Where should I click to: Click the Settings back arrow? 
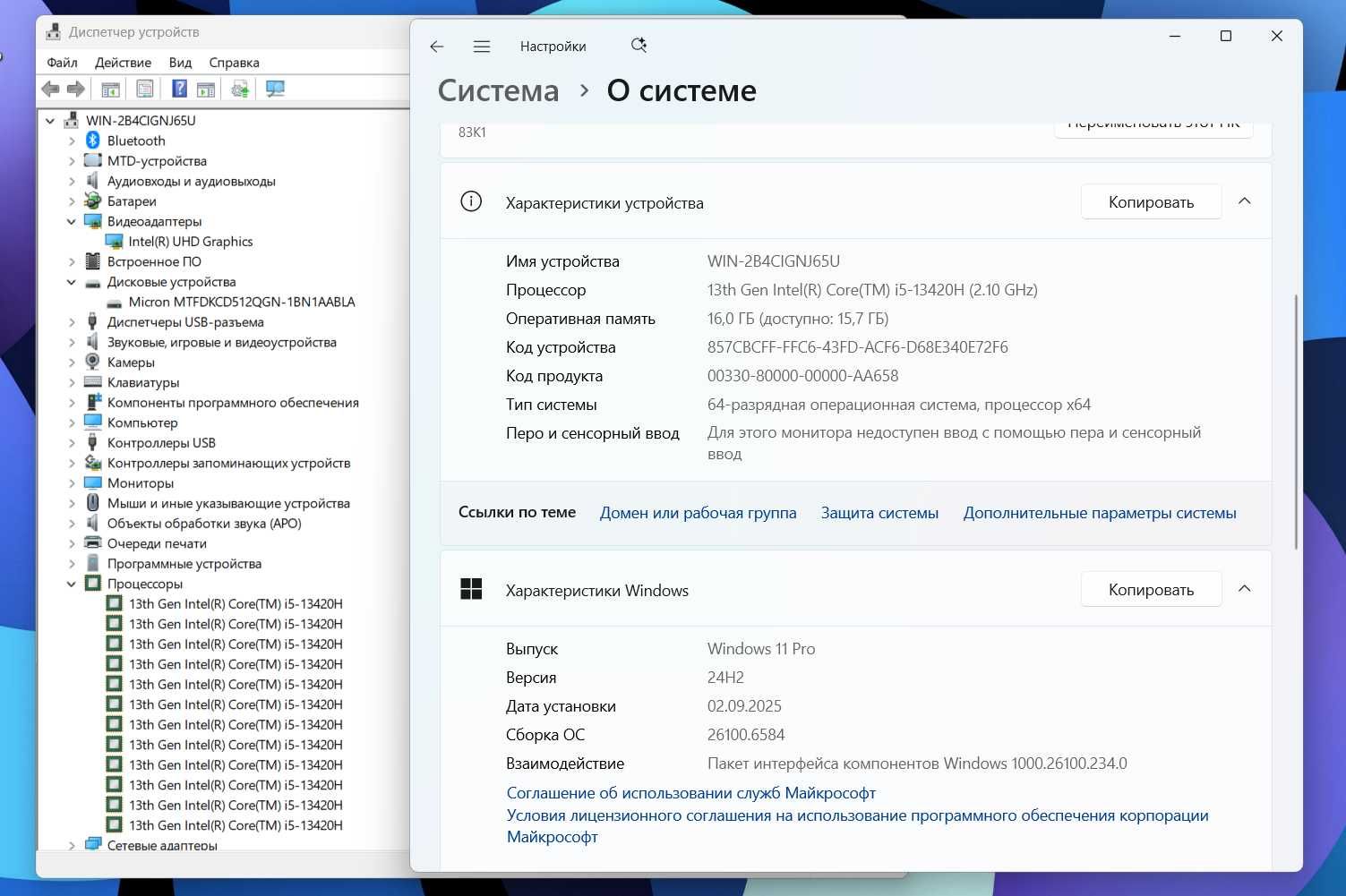coord(437,47)
